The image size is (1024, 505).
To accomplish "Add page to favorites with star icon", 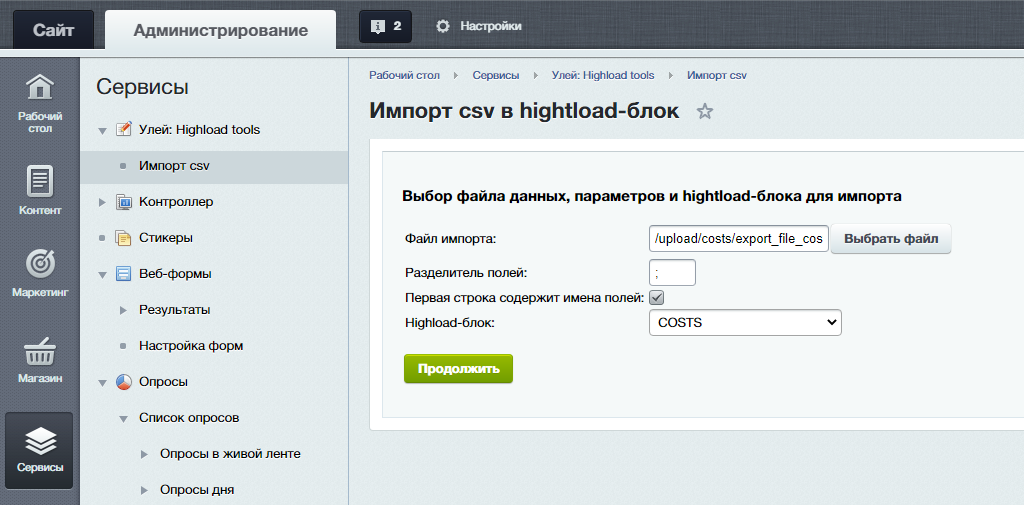I will tap(705, 111).
